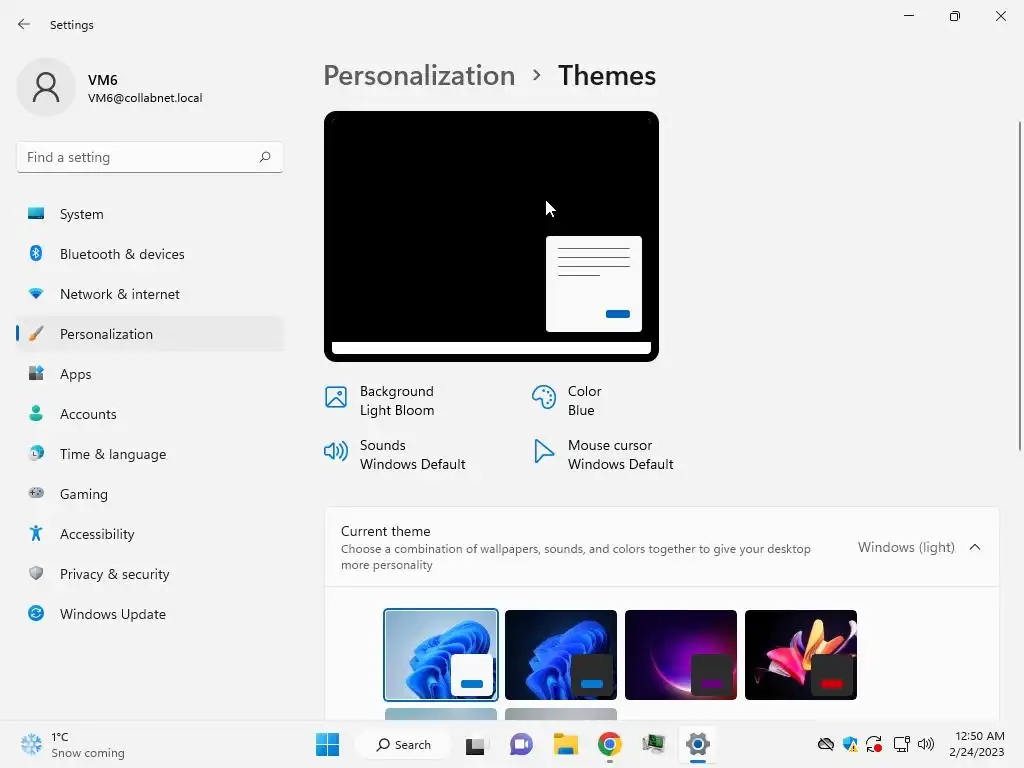The height and width of the screenshot is (768, 1024).
Task: Open Sounds Windows Default settings
Action: [395, 455]
